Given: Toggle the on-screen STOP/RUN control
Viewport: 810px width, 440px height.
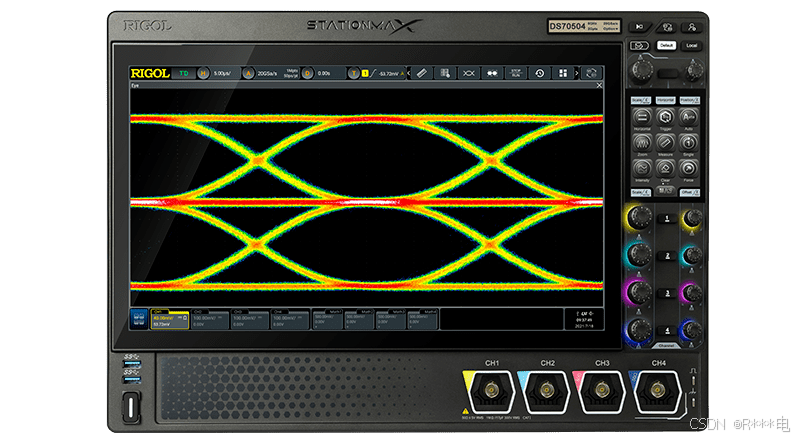Looking at the screenshot, I should click(516, 73).
